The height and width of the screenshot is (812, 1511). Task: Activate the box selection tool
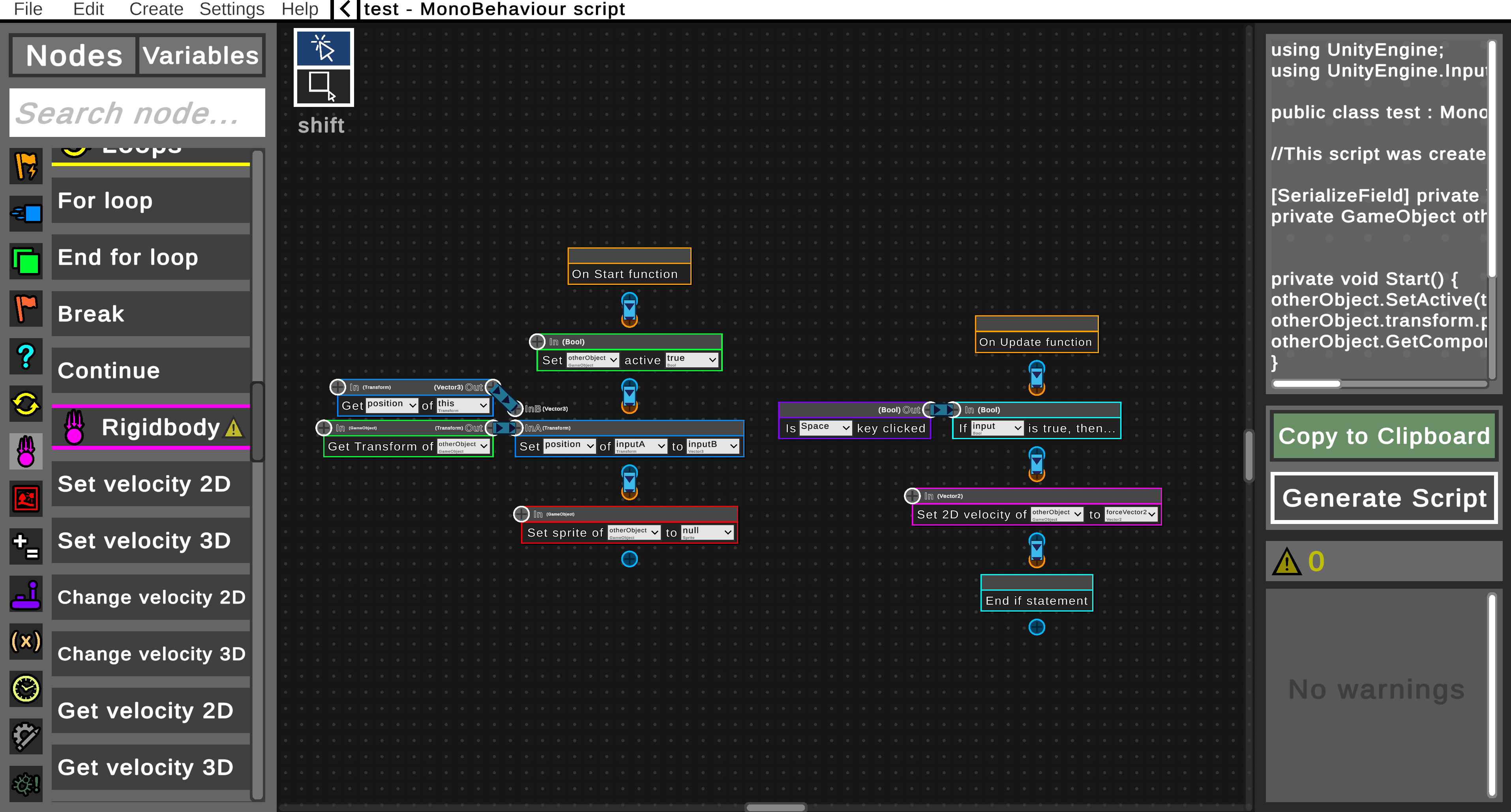click(323, 87)
